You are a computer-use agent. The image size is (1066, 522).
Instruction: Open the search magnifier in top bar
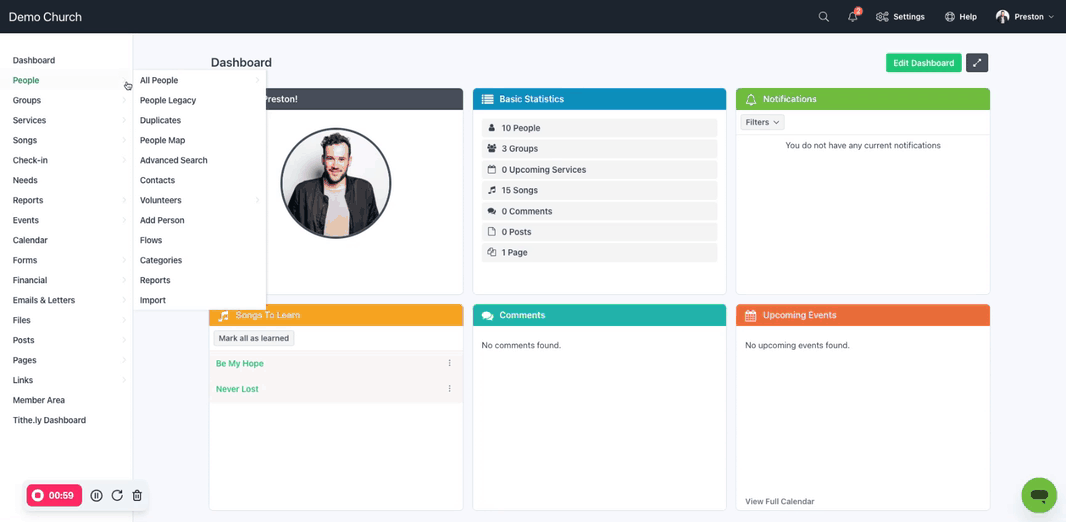click(823, 17)
